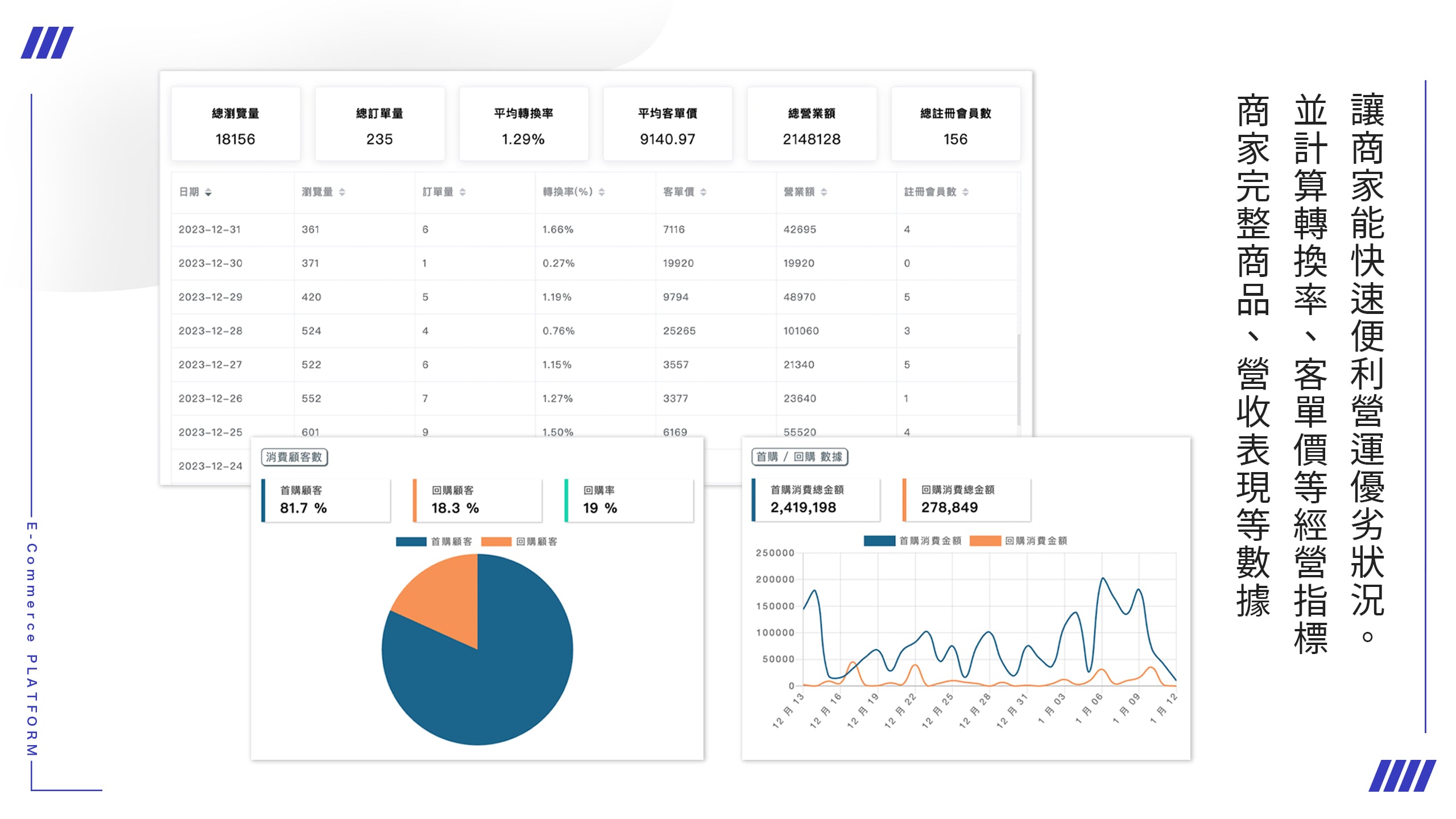The height and width of the screenshot is (819, 1456).
Task: Hide 回購消費金額 series via legend
Action: click(x=1018, y=540)
